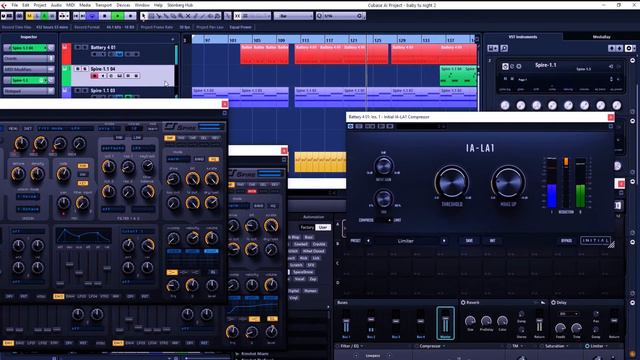Image resolution: width=640 pixels, height=360 pixels.
Task: Open the File menu
Action: pyautogui.click(x=15, y=5)
